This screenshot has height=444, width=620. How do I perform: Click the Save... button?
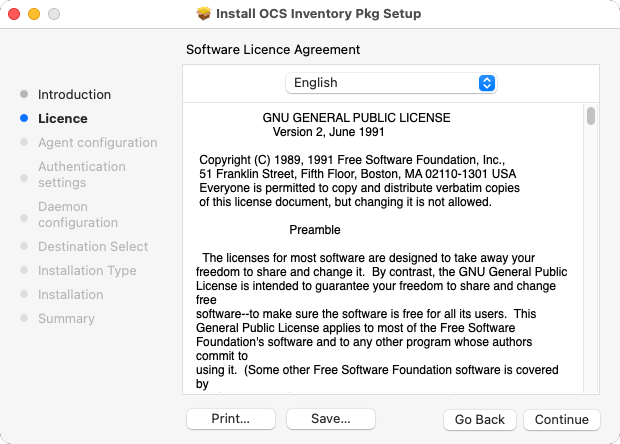[331, 419]
